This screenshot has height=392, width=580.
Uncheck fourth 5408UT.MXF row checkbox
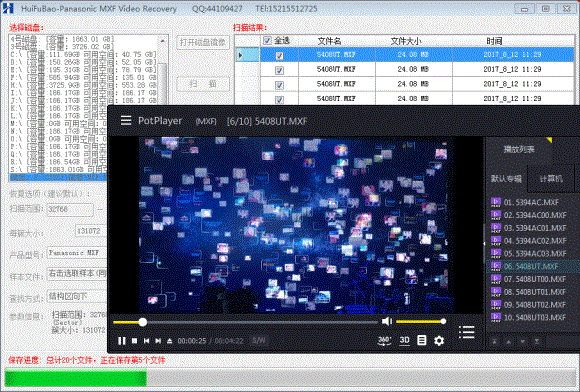coord(279,99)
